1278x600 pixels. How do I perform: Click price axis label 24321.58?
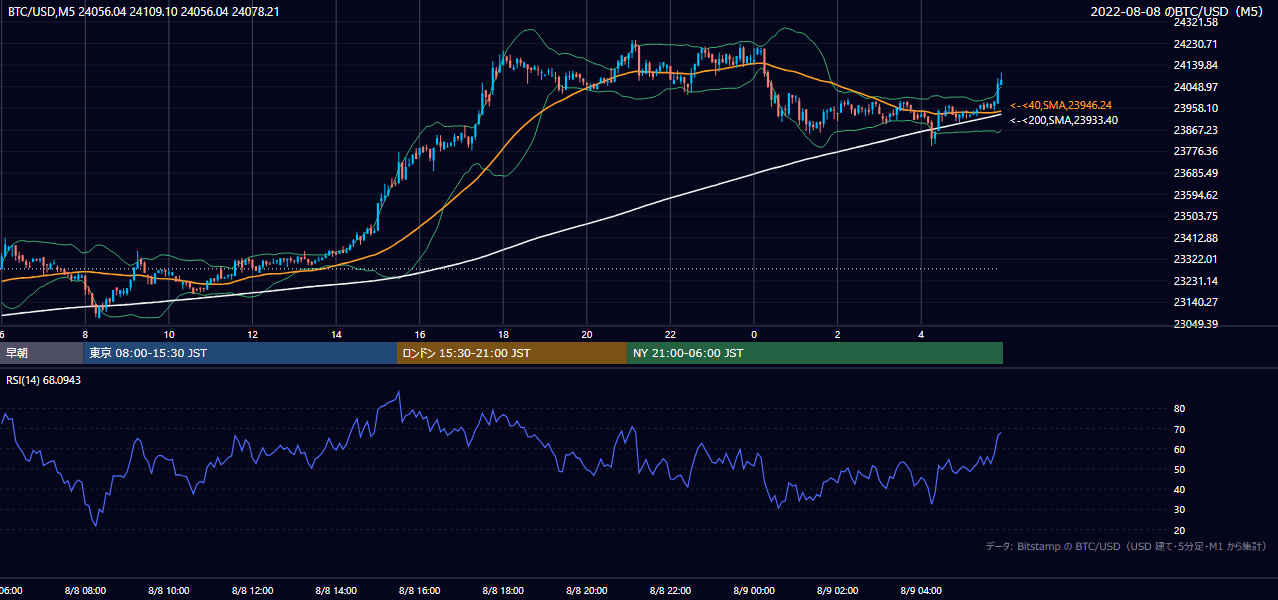(1196, 22)
